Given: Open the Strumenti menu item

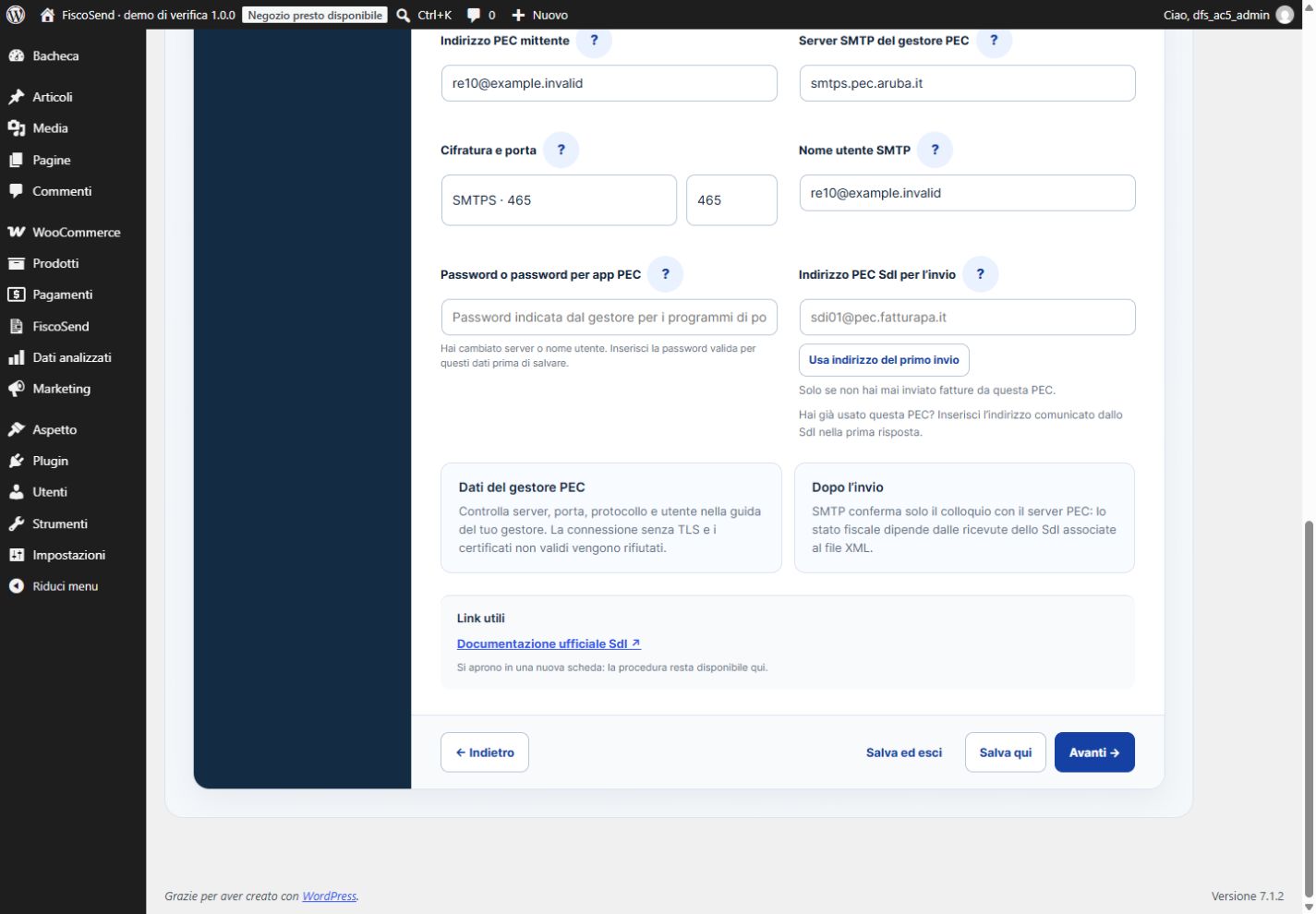Looking at the screenshot, I should (x=73, y=523).
